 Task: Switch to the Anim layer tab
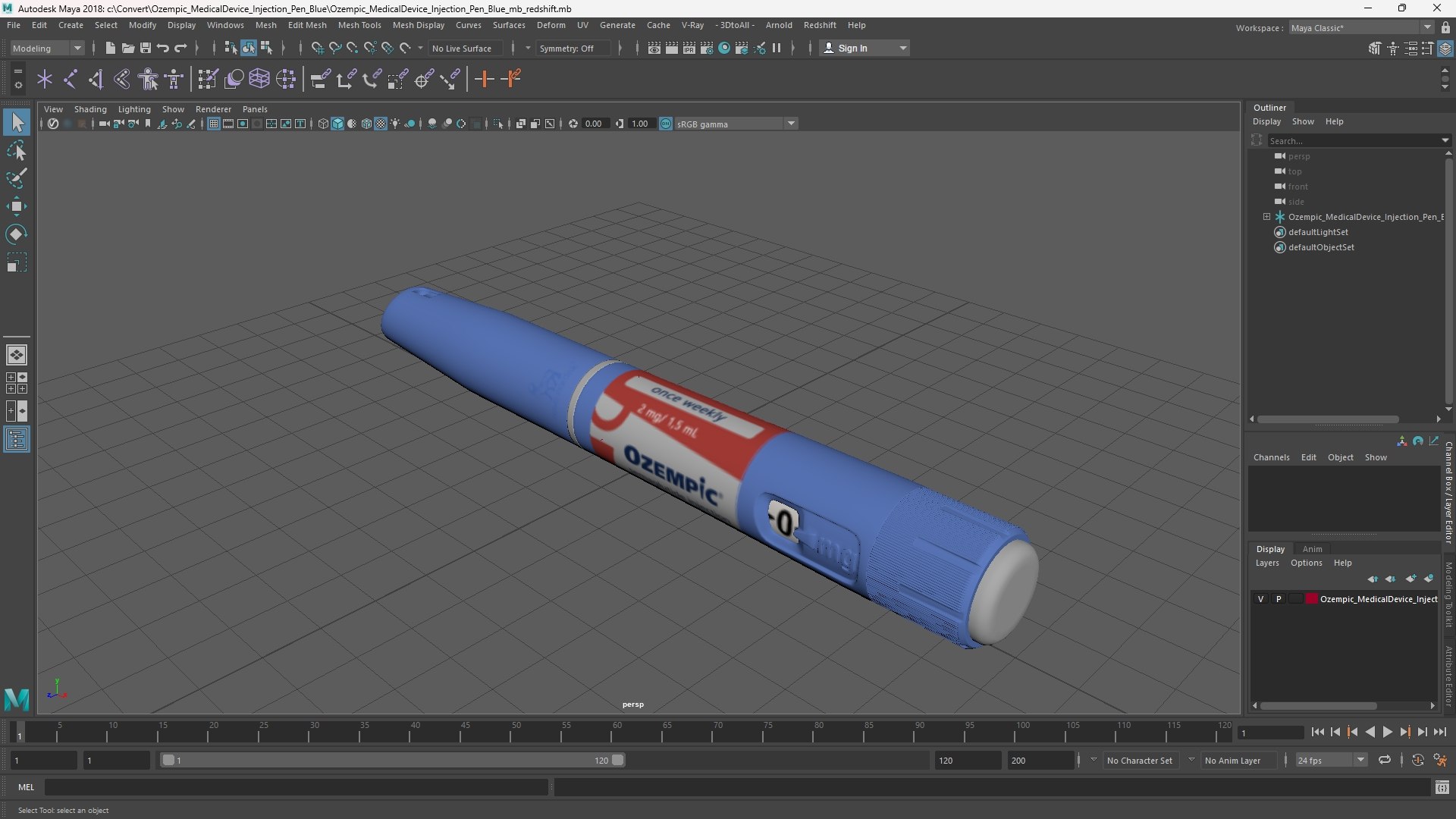[1312, 549]
